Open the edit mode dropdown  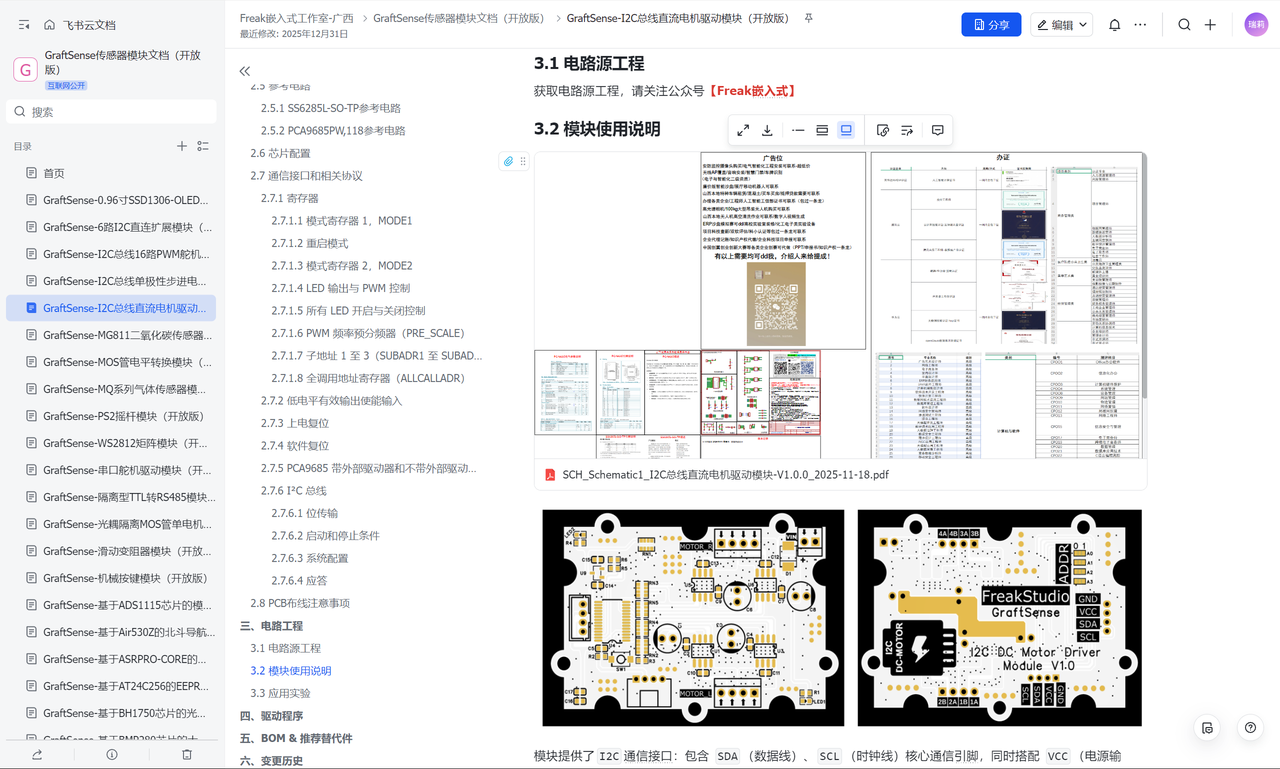click(x=1061, y=25)
